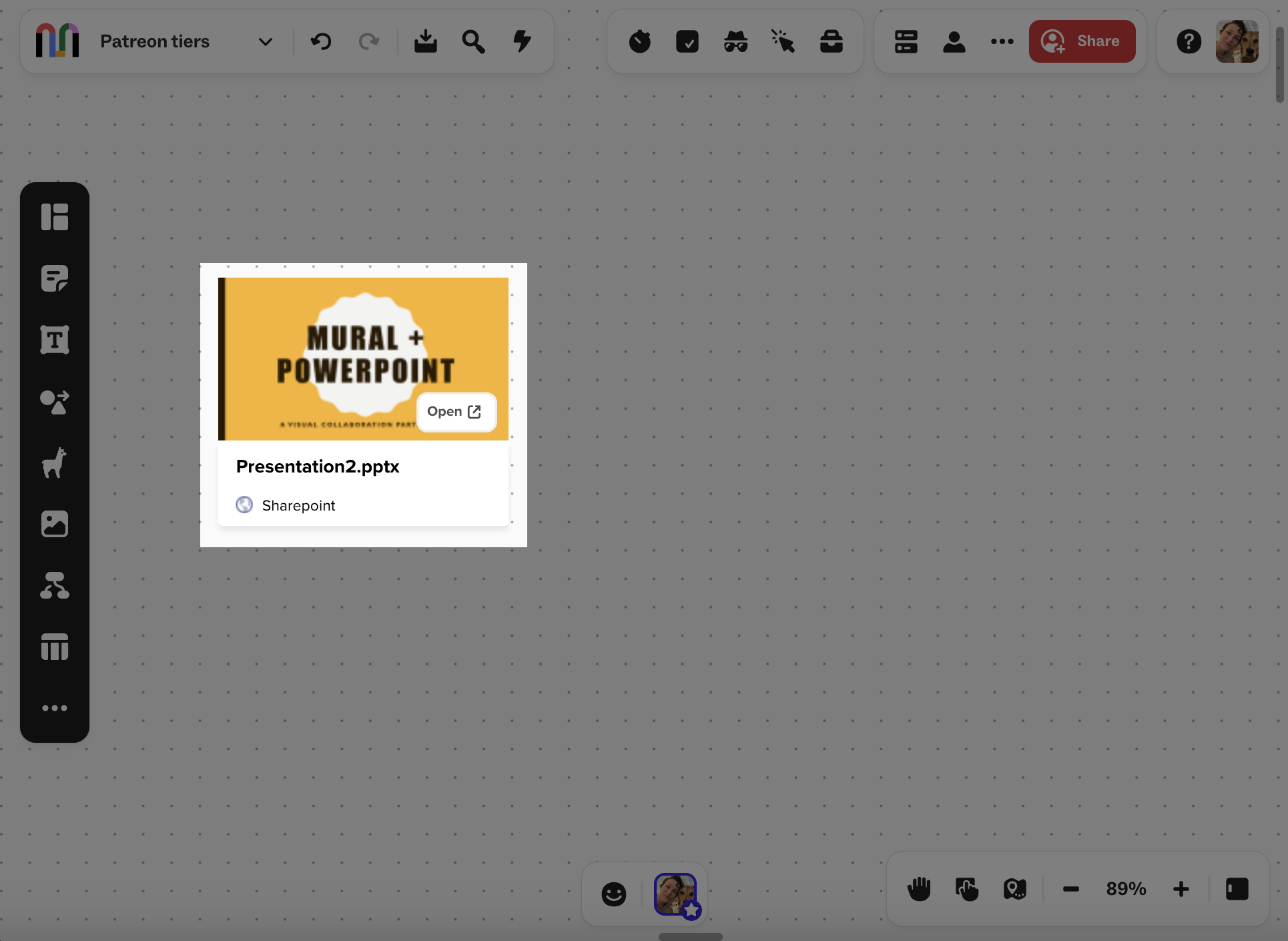This screenshot has height=941, width=1288.
Task: Select the sticky note tool
Action: [55, 278]
